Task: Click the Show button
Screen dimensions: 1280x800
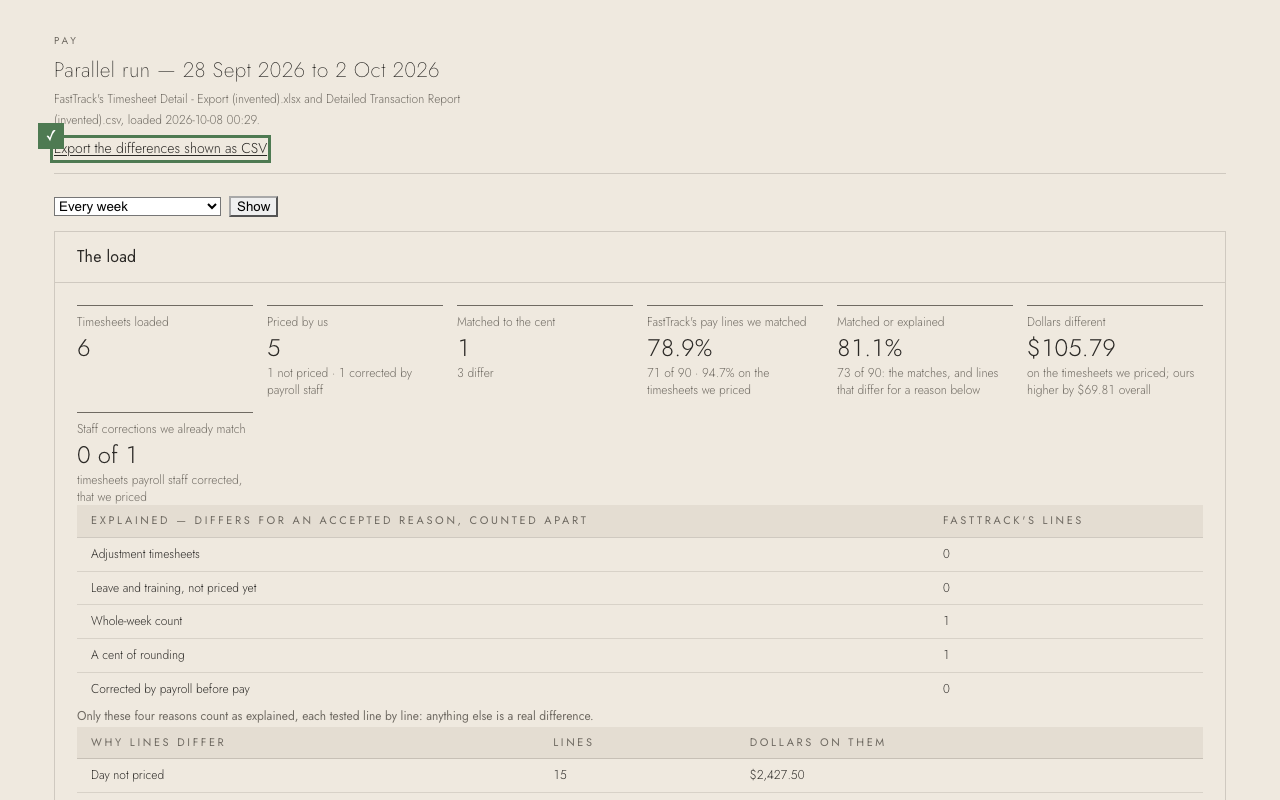Action: 253,207
